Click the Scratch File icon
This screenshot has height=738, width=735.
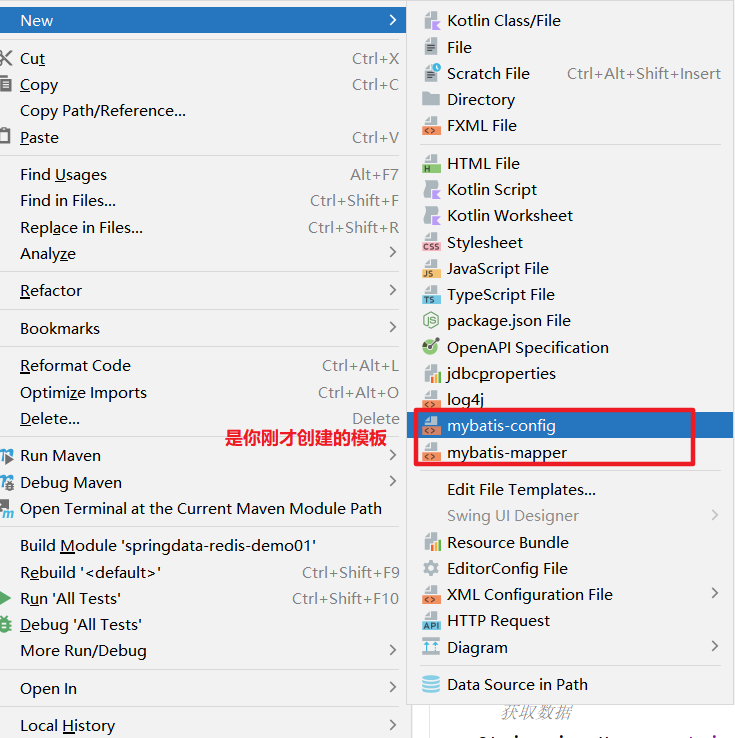coord(431,73)
